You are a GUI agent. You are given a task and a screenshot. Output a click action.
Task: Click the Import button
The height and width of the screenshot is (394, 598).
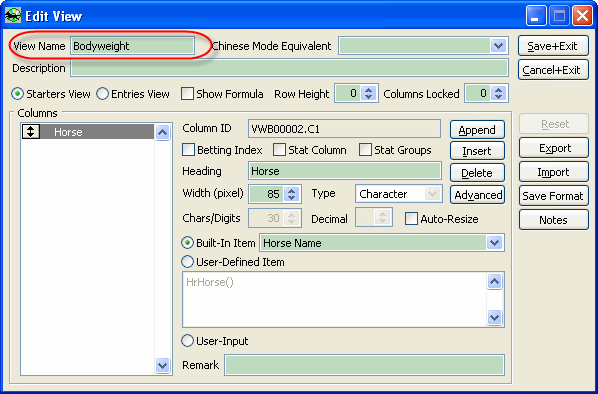coord(554,172)
